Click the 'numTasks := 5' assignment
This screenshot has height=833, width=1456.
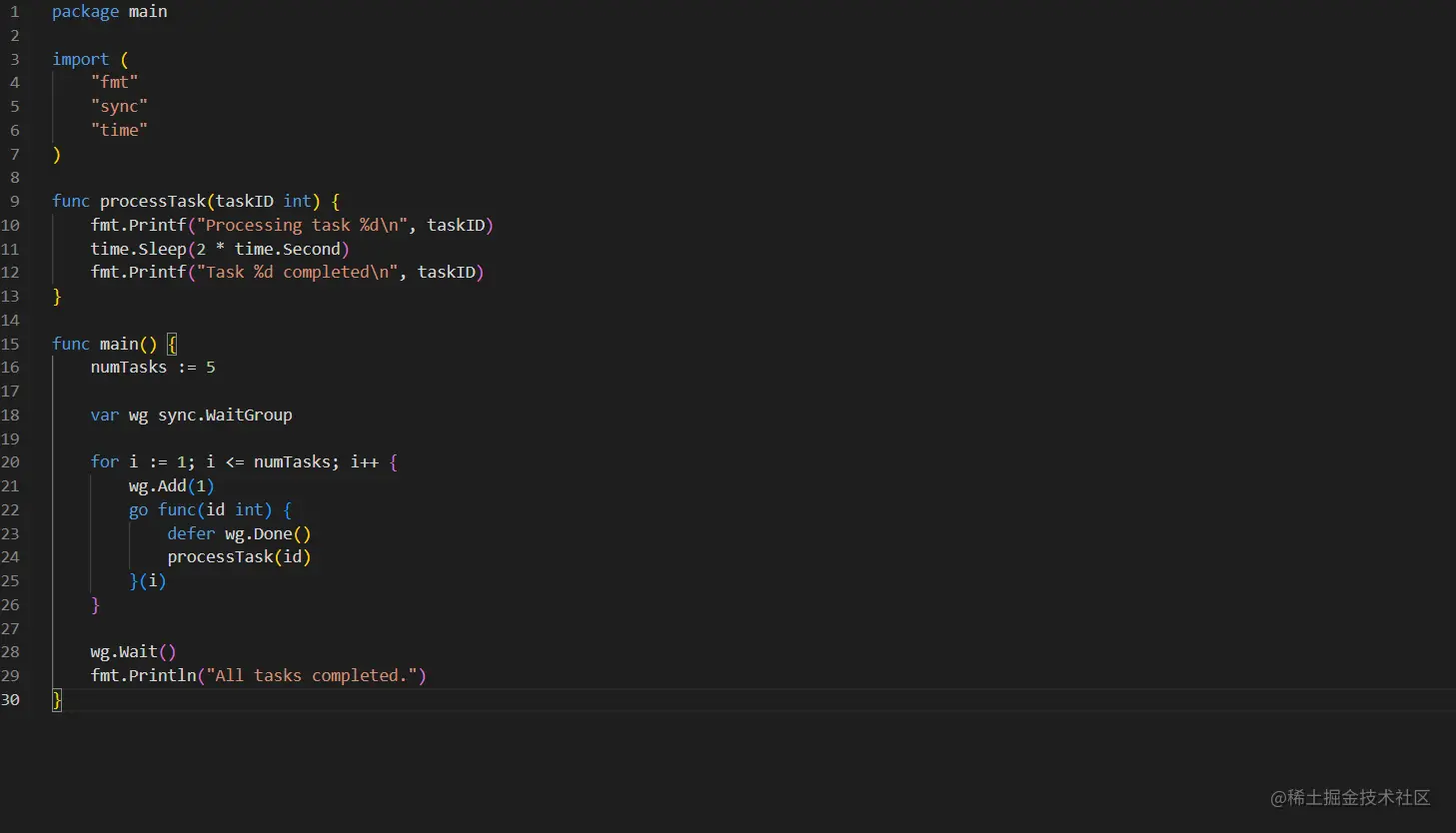coord(153,368)
